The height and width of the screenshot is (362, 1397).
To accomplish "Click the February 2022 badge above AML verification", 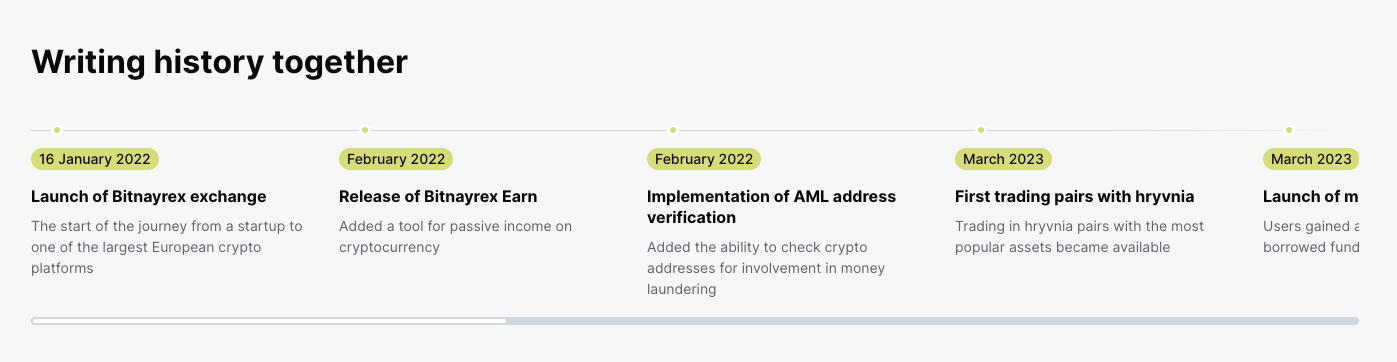I will [704, 159].
